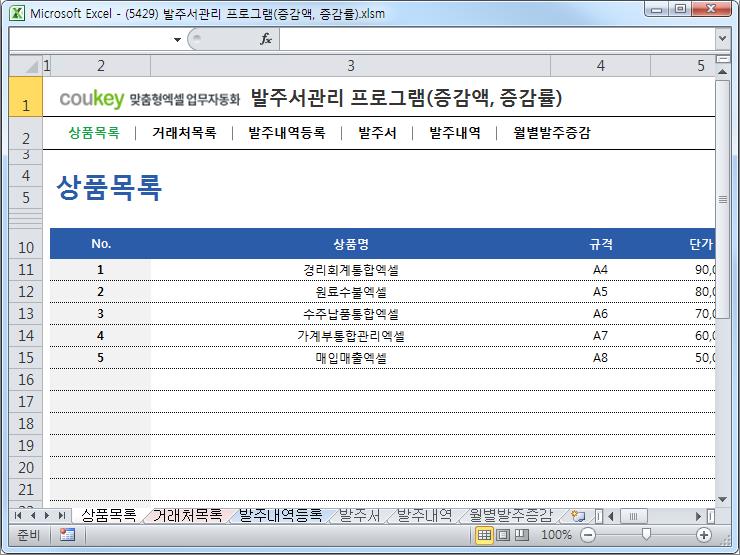Click the zoom out minus button

[x=588, y=535]
